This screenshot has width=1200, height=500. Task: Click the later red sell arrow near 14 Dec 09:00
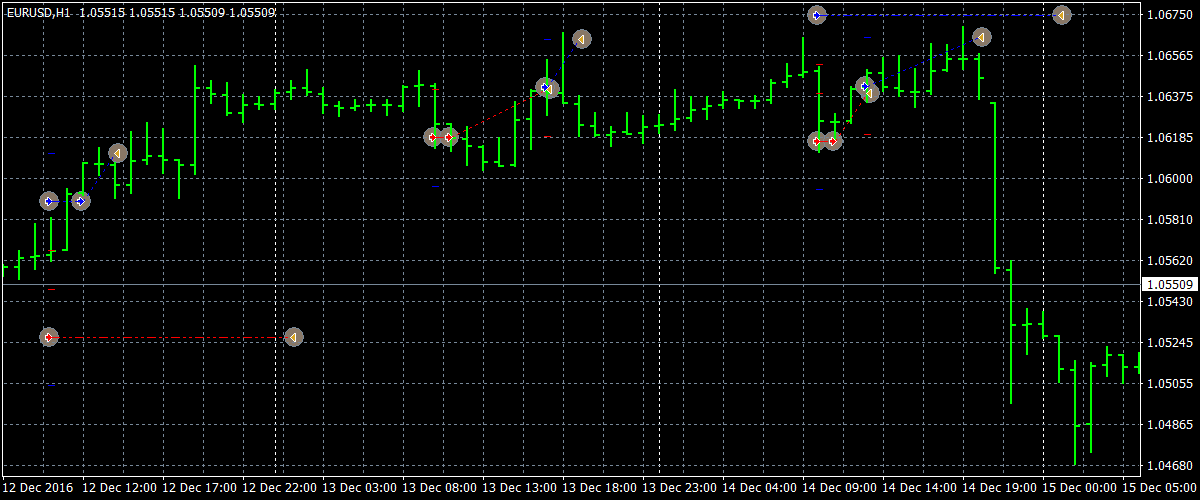833,141
